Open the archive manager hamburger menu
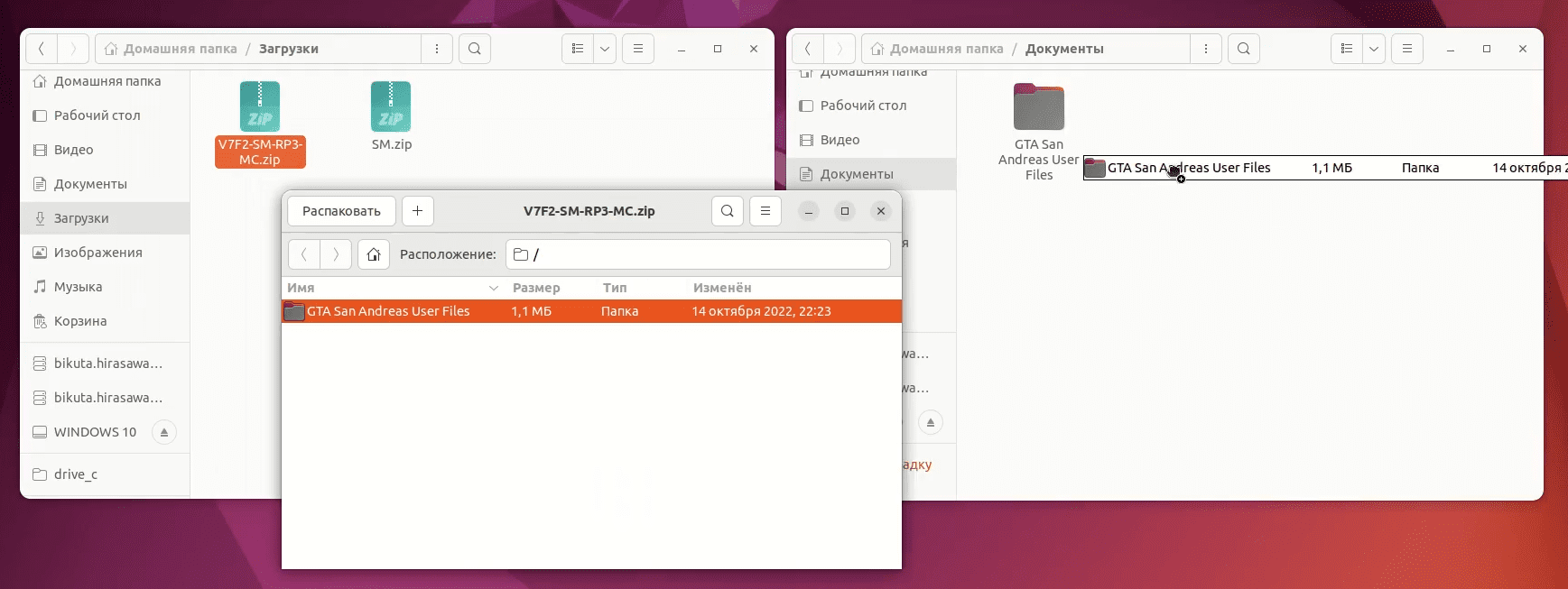This screenshot has height=589, width=1568. (765, 211)
